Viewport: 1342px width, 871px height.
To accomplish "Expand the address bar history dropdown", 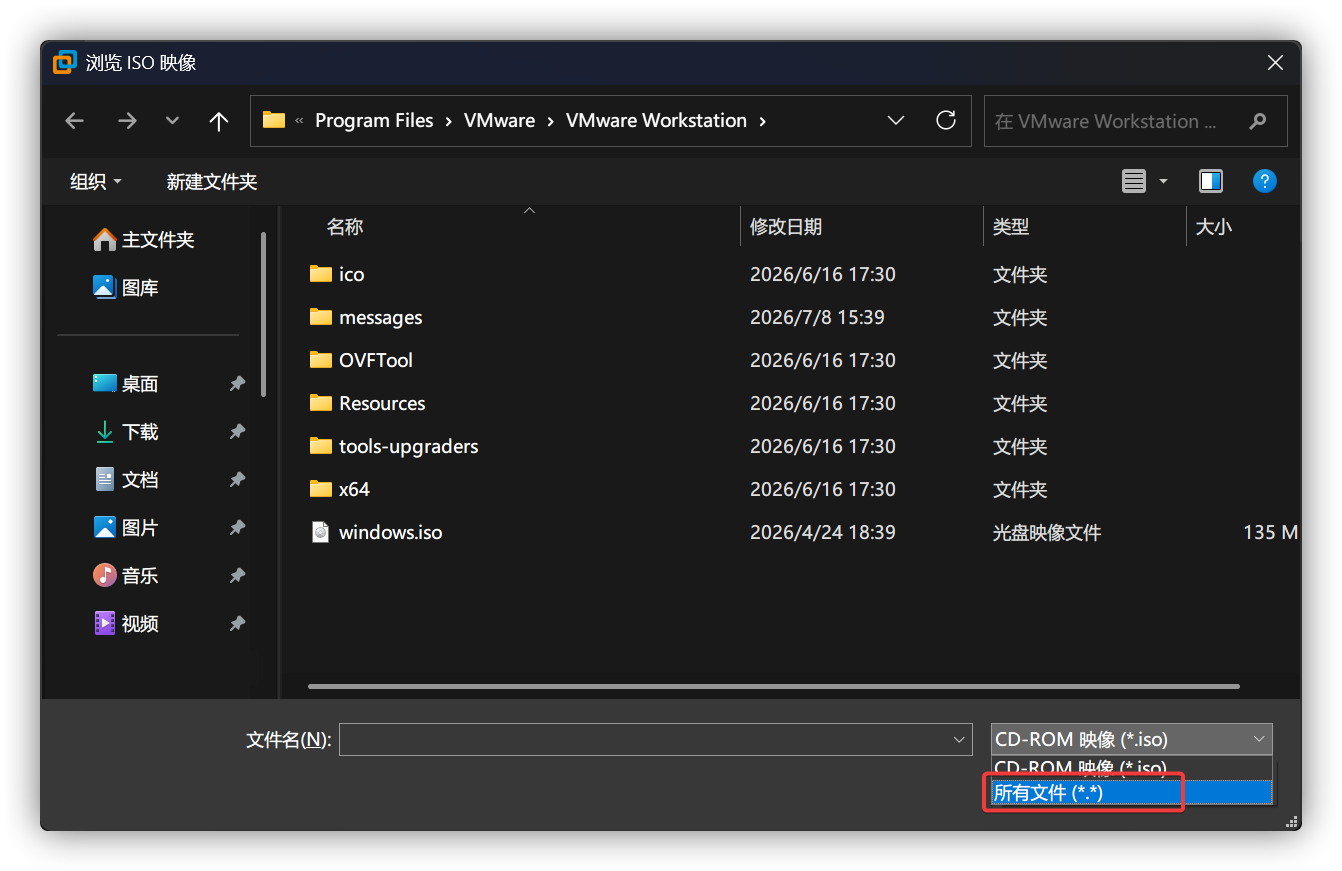I will pos(896,120).
